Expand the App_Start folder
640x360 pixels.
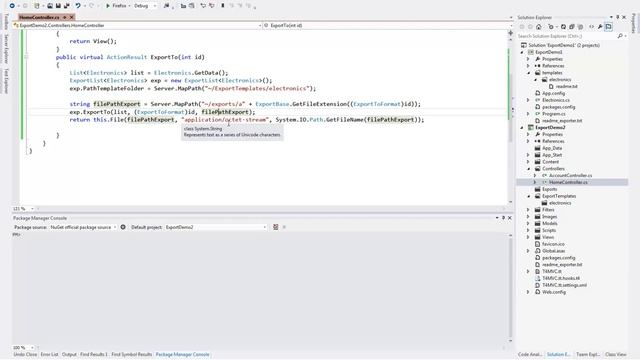point(529,155)
